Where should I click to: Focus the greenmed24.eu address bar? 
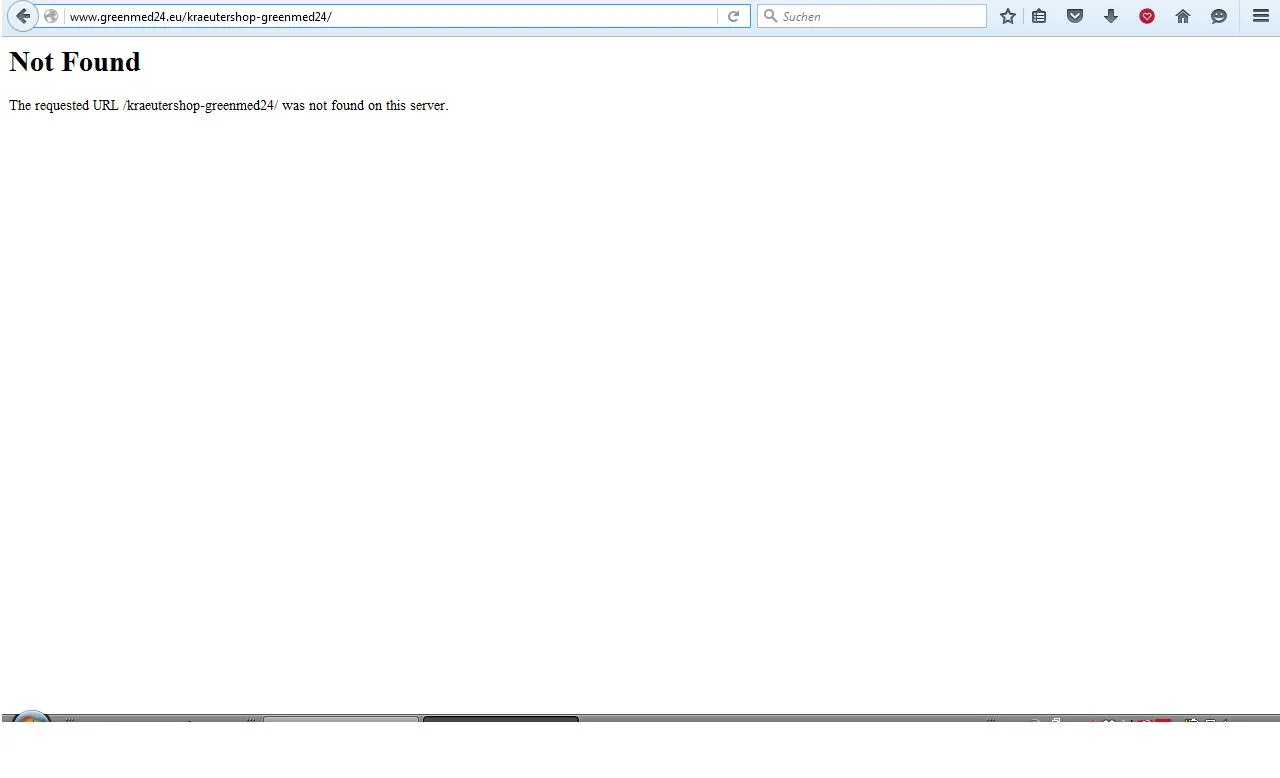(x=390, y=16)
